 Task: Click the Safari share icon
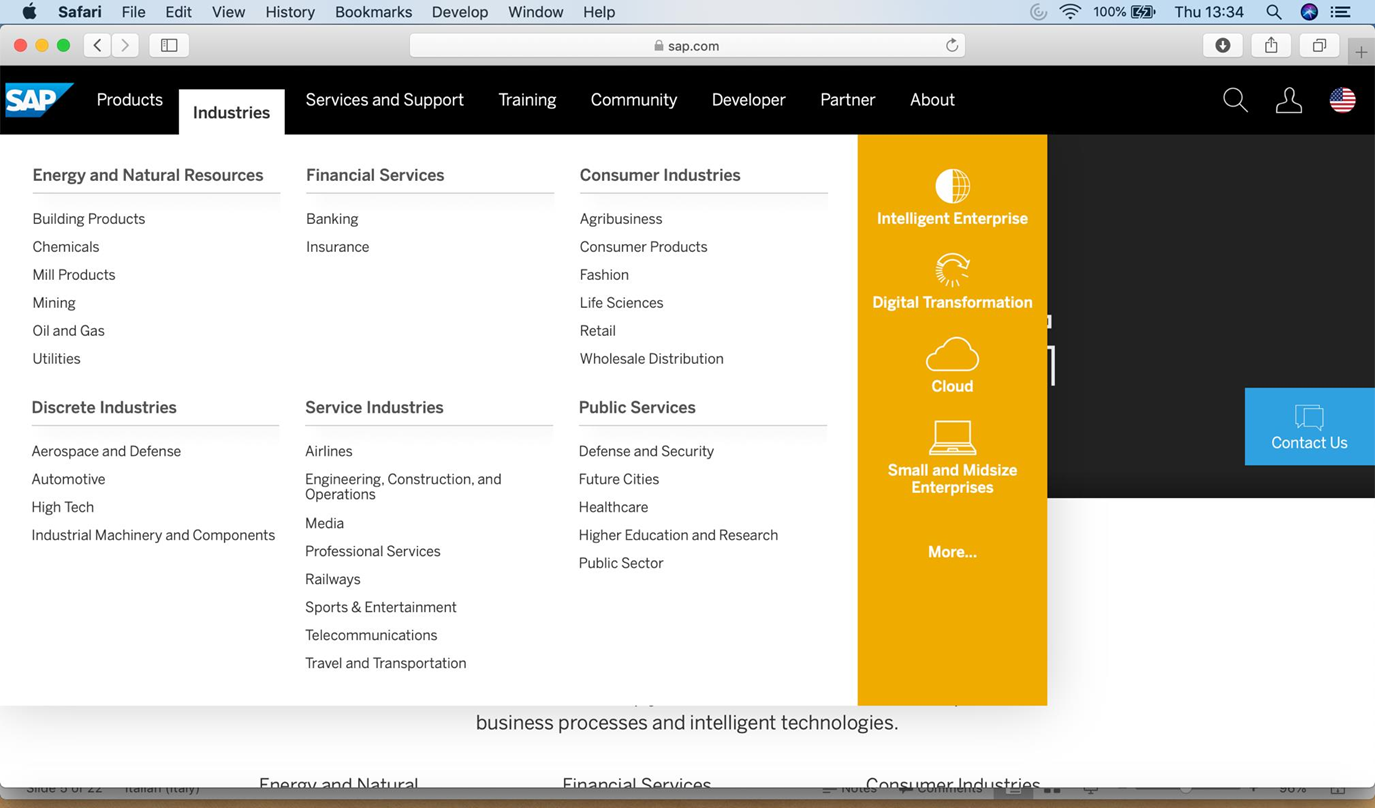pyautogui.click(x=1271, y=45)
